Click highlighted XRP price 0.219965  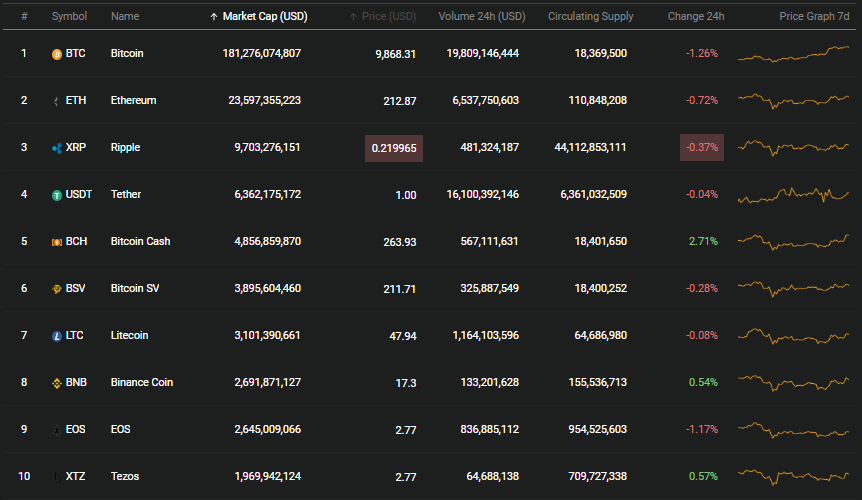coord(394,148)
